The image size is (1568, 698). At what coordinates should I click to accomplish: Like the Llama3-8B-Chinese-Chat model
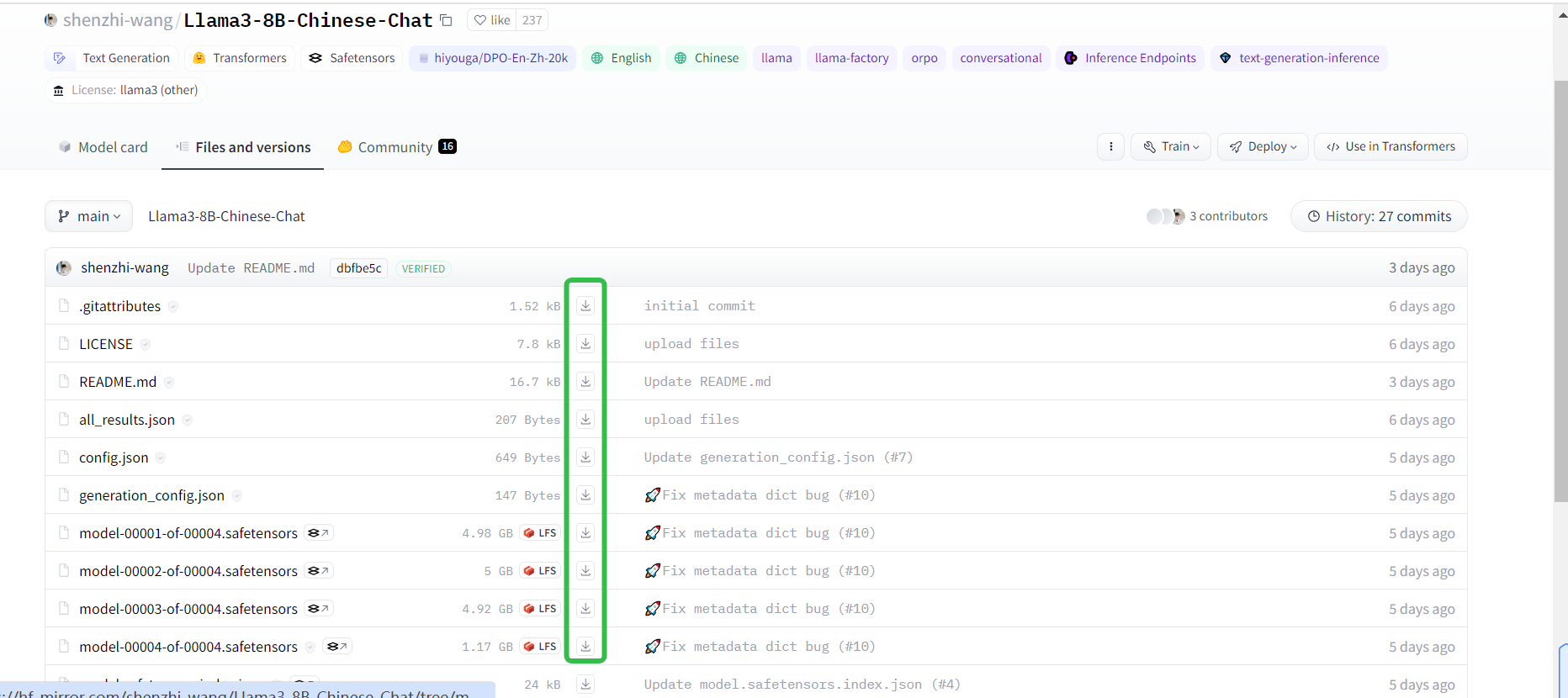click(x=492, y=20)
